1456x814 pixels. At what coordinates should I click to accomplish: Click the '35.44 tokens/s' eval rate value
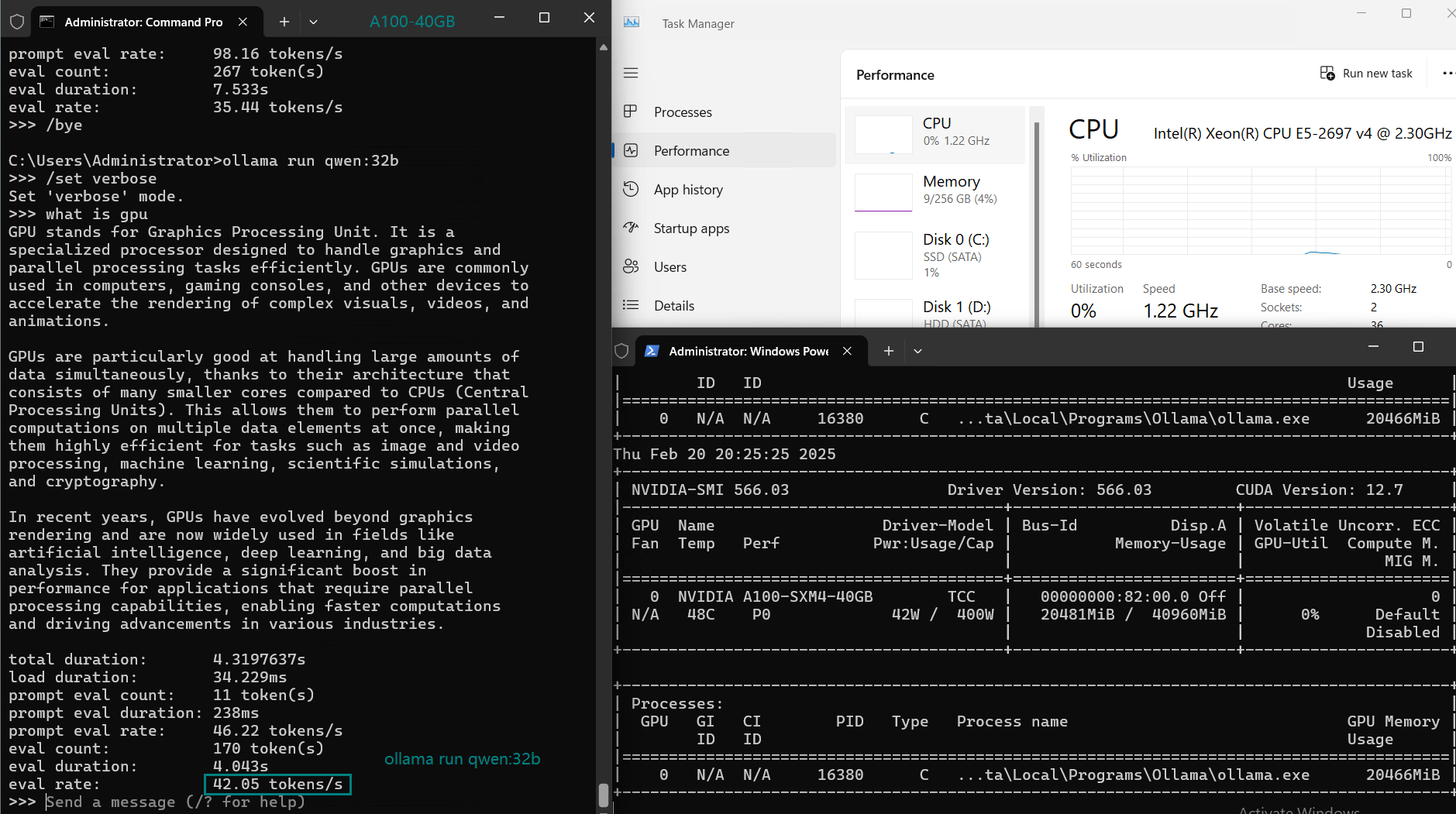(x=277, y=107)
